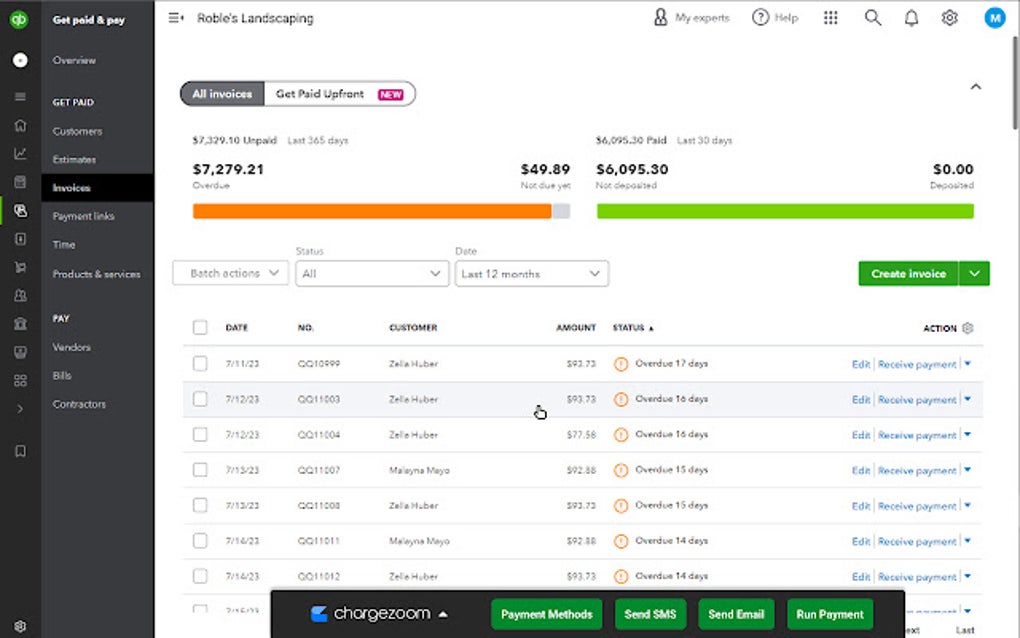Click the Chargezoom logo
This screenshot has width=1020, height=638.
370,614
